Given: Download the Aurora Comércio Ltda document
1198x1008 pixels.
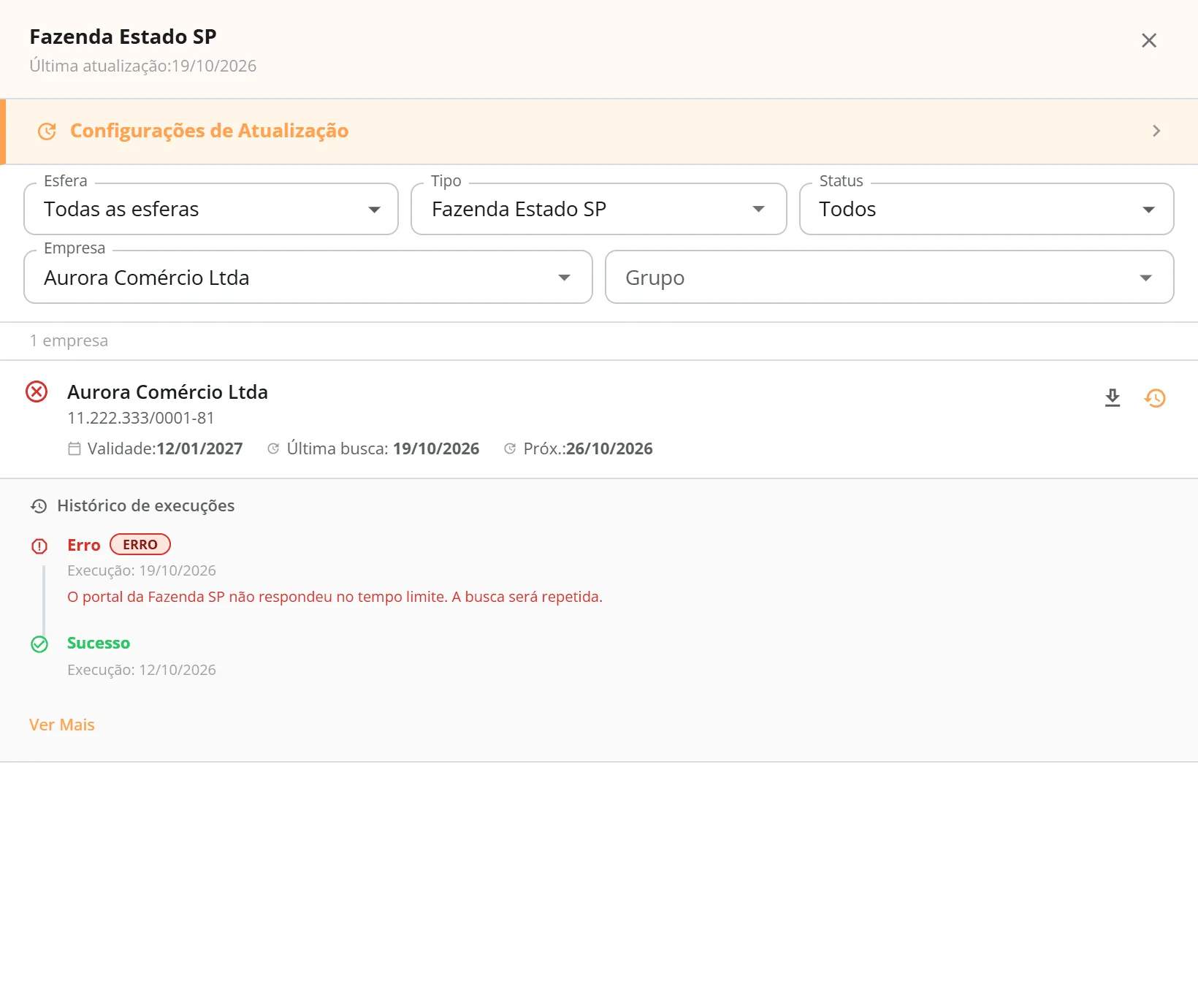Looking at the screenshot, I should click(1113, 398).
